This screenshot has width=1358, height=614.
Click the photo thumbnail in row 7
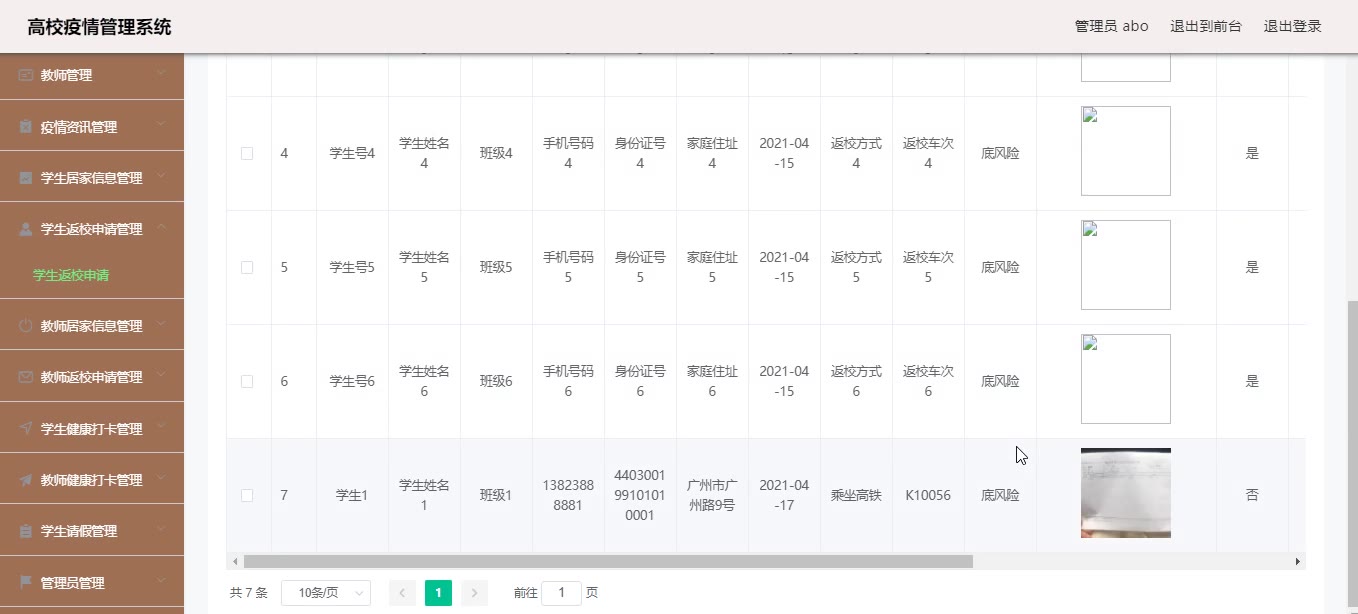tap(1125, 493)
